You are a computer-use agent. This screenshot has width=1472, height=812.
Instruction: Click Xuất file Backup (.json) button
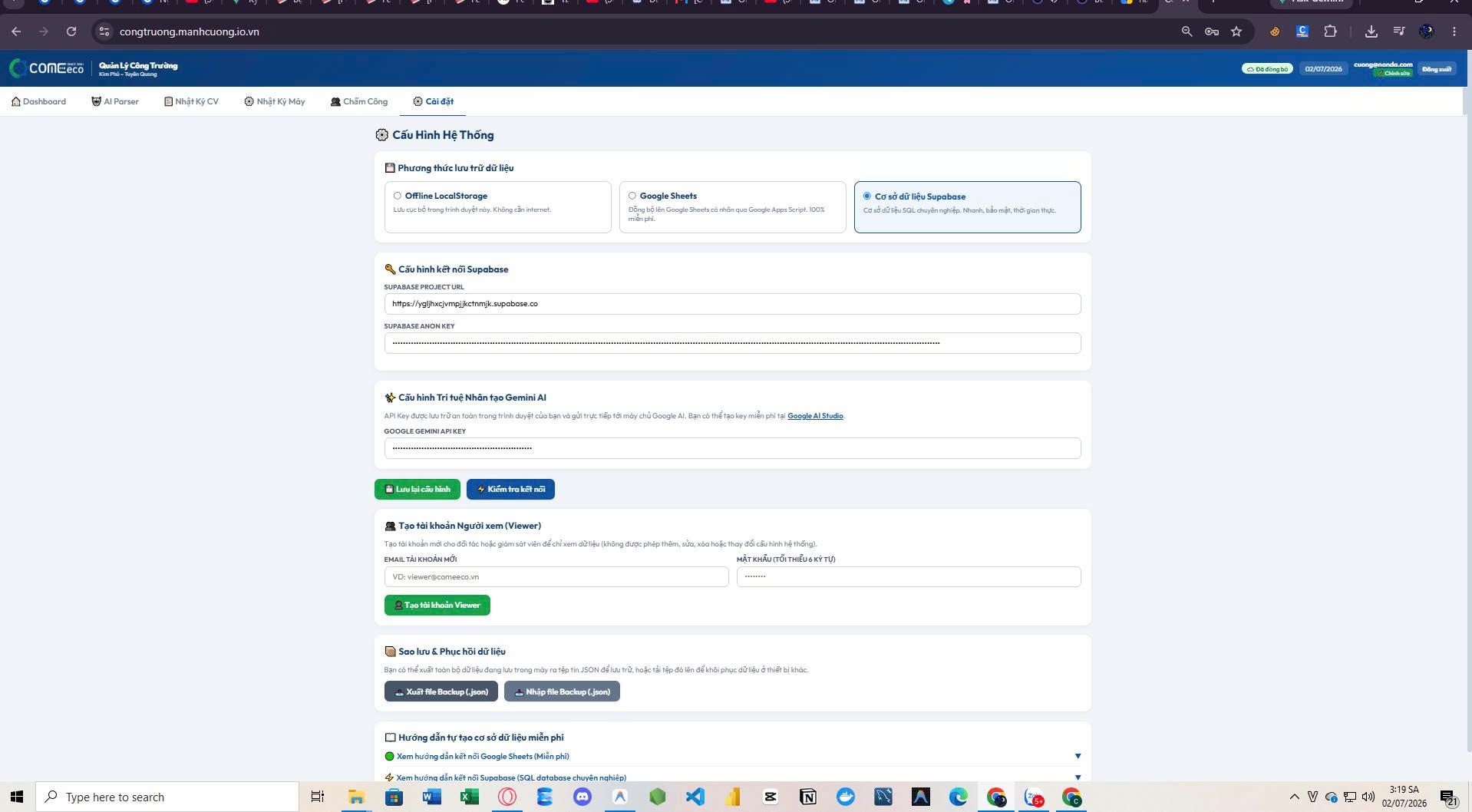tap(441, 692)
